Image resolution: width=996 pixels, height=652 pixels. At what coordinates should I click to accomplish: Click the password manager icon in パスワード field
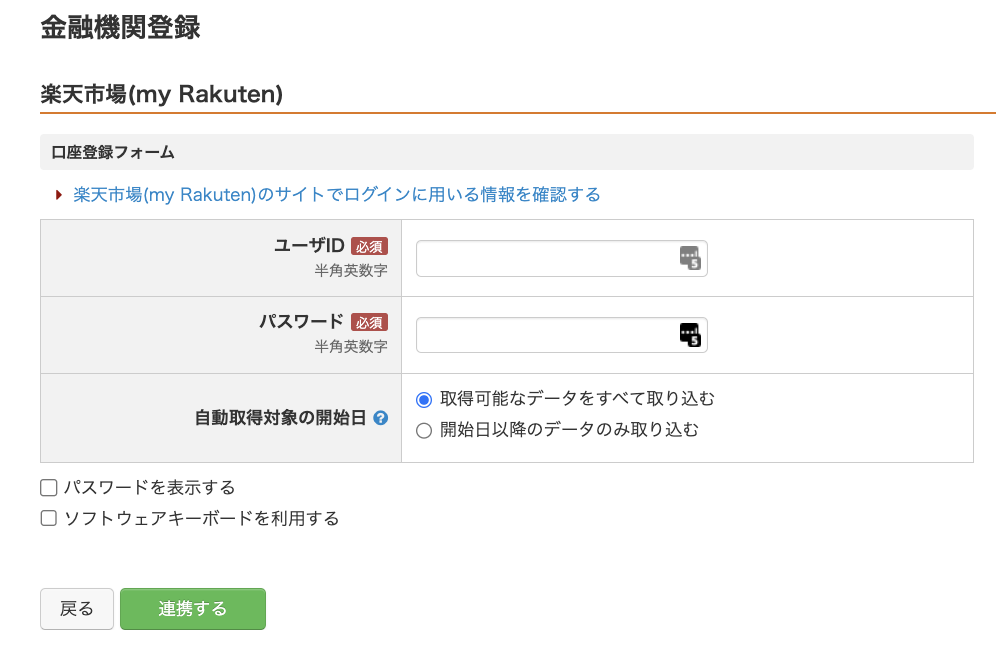tap(690, 335)
